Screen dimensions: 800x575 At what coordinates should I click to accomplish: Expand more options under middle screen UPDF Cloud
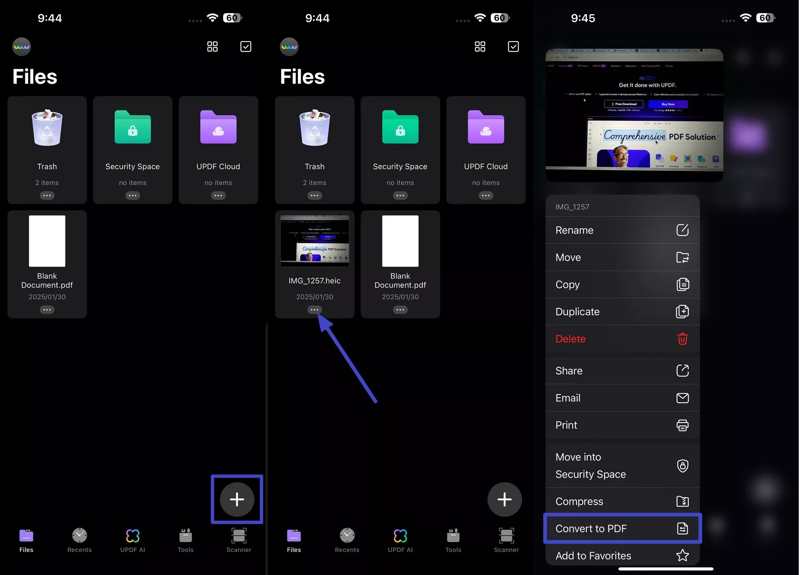[x=486, y=195]
